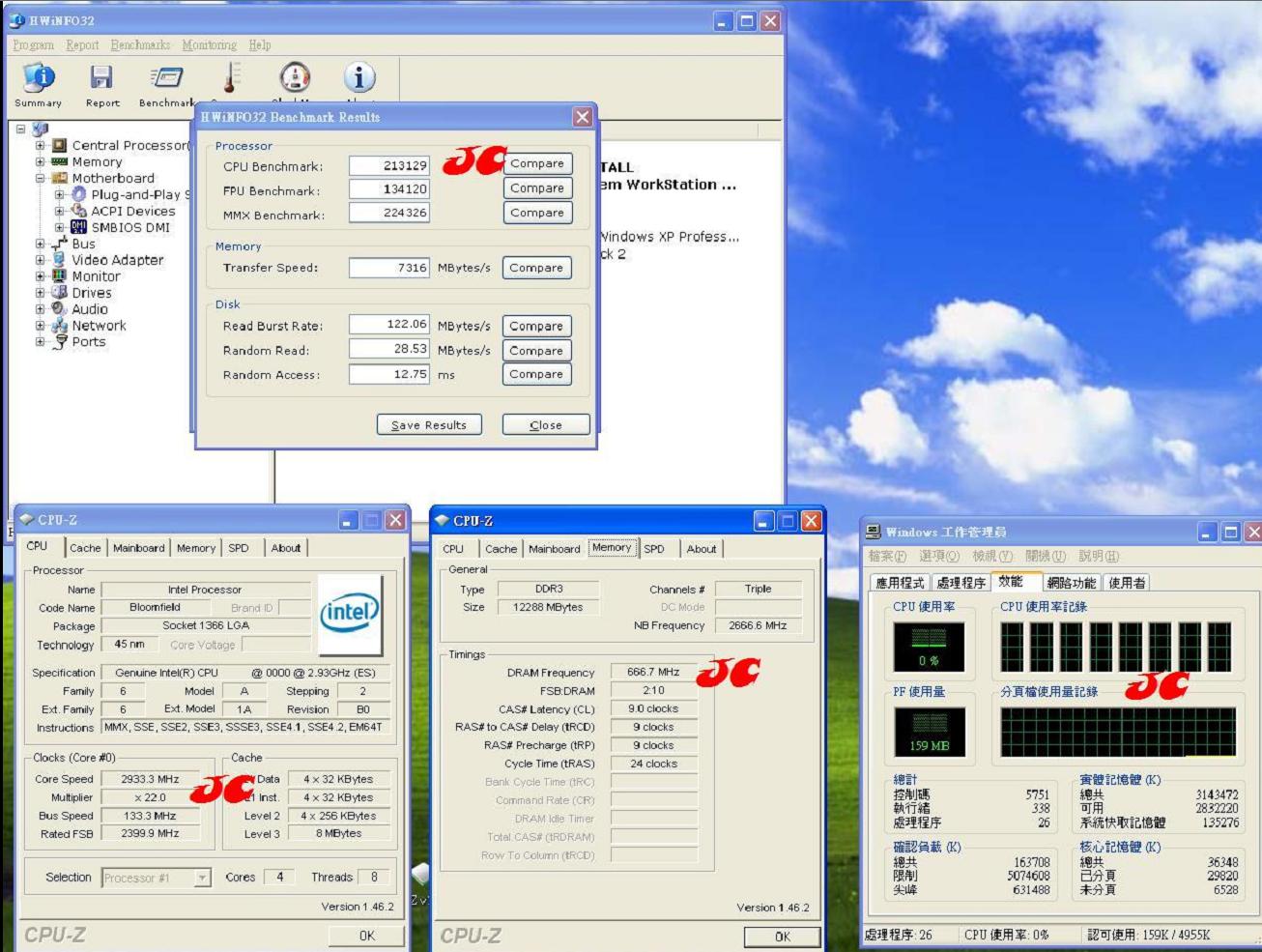Open the About info icon in HWiNFO32
This screenshot has height=952, width=1262.
pyautogui.click(x=359, y=77)
